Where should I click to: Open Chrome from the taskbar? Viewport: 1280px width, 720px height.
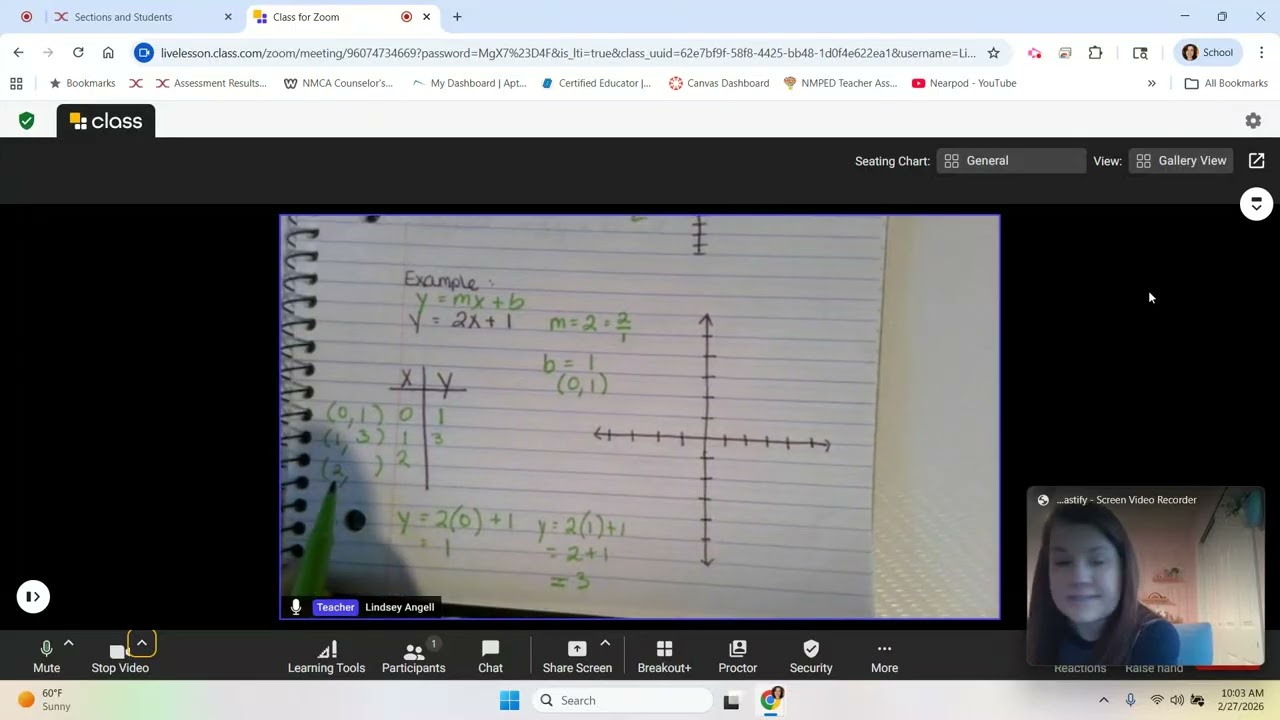[771, 700]
